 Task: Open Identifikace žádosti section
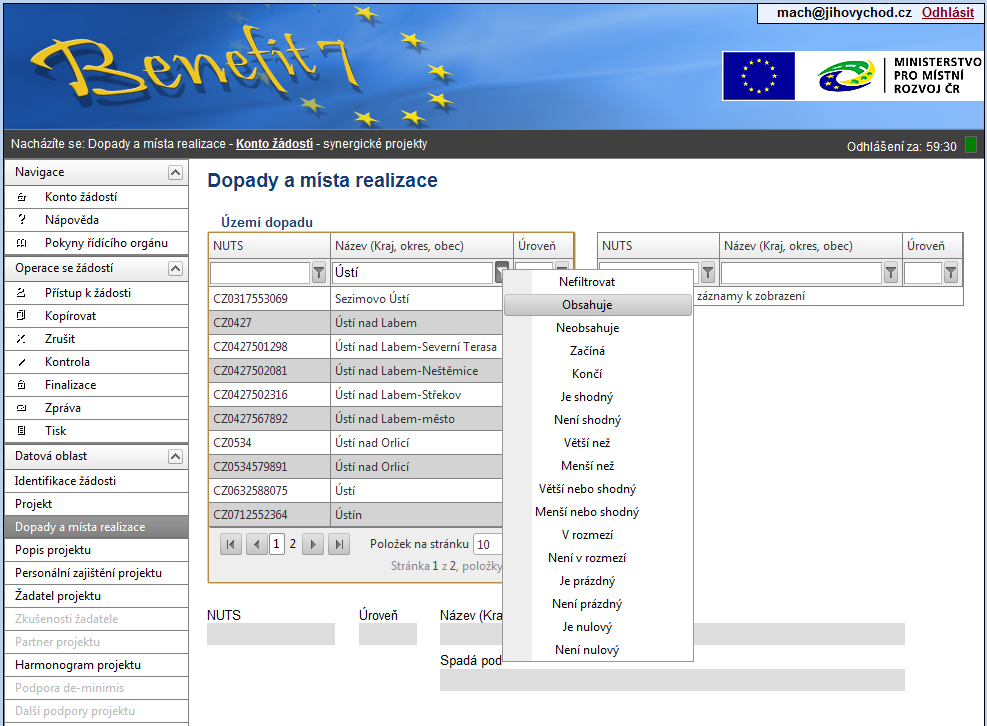tap(96, 481)
